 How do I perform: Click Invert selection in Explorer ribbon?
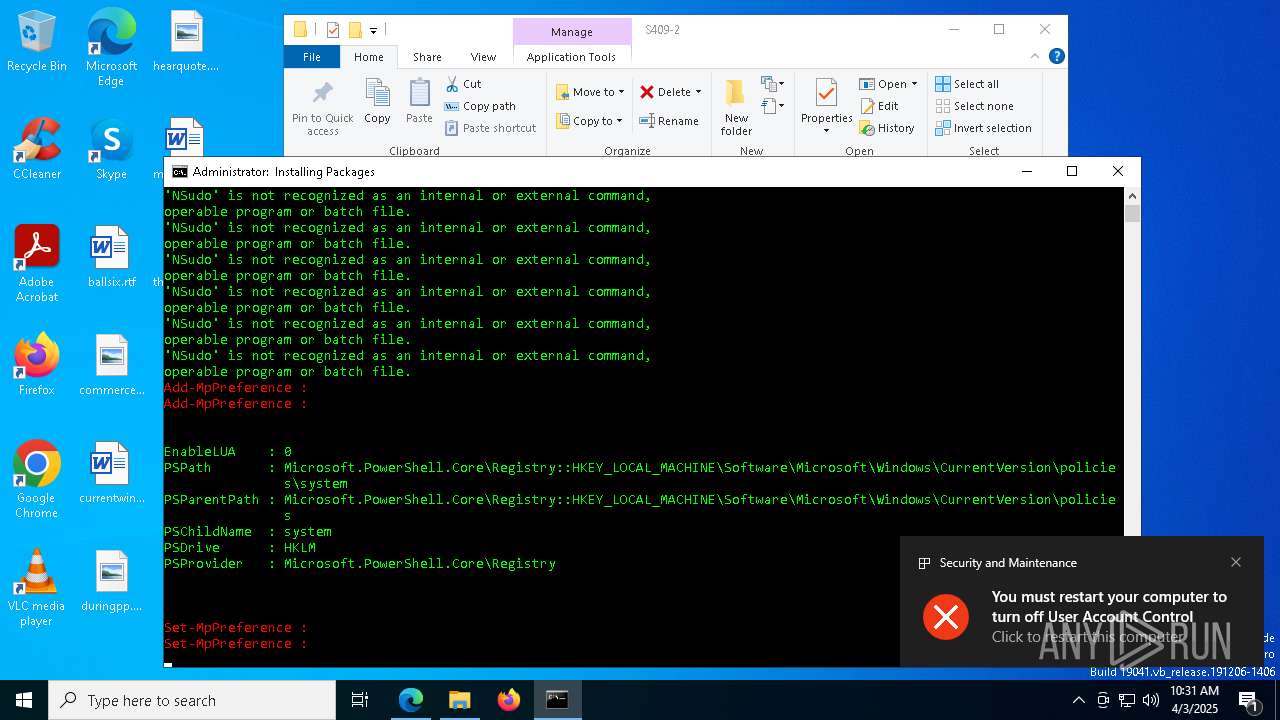click(x=983, y=128)
